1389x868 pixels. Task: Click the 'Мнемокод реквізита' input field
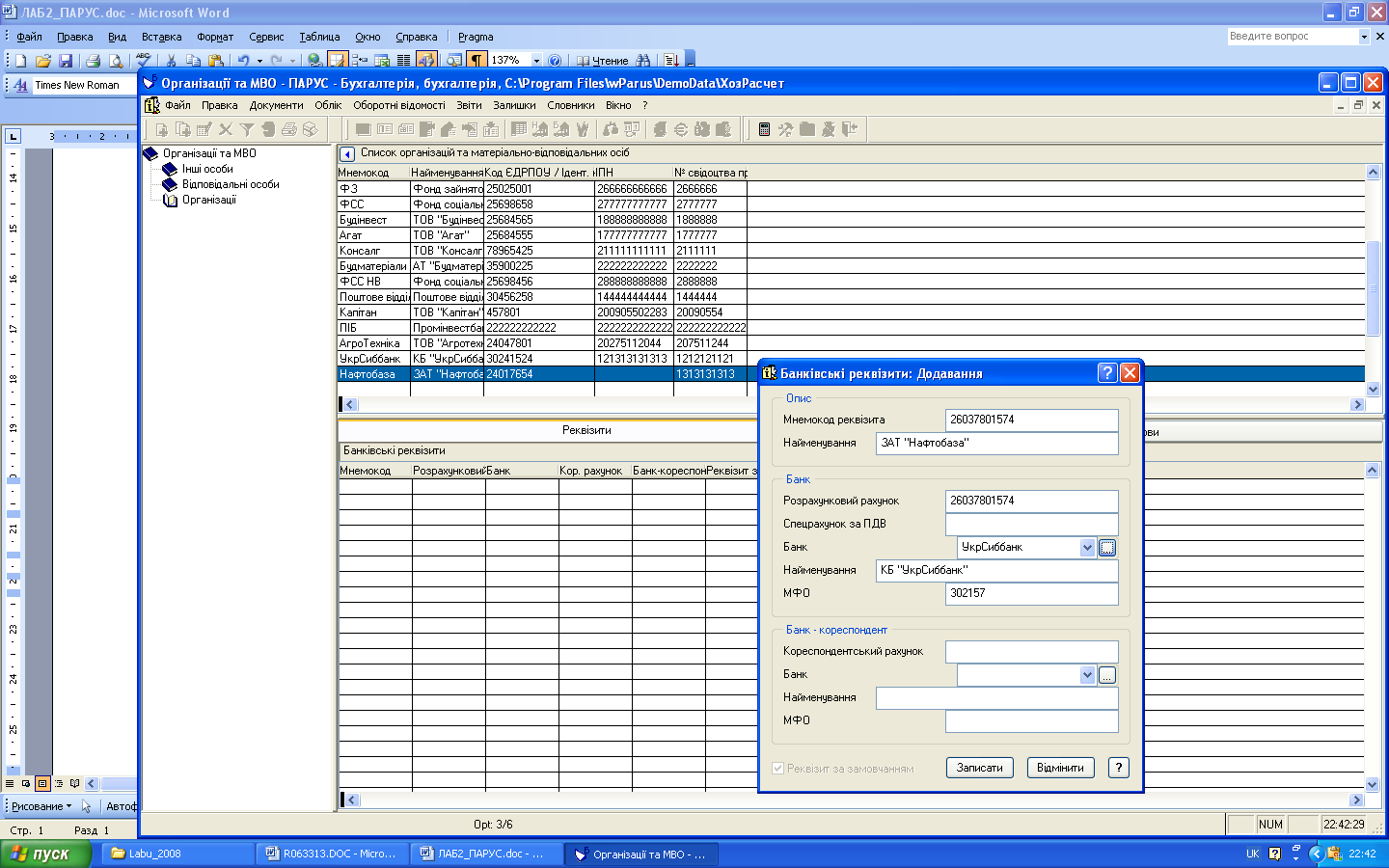coord(1031,420)
